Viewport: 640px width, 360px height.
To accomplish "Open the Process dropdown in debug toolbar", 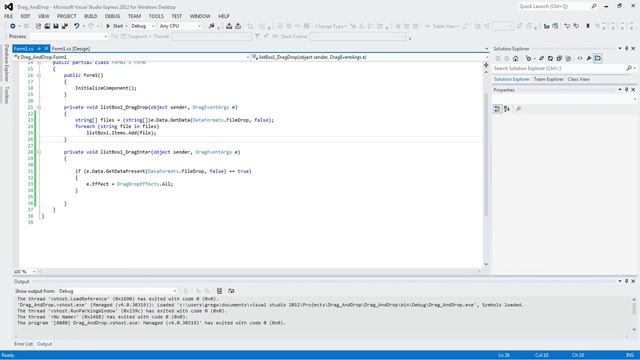I will pos(68,36).
